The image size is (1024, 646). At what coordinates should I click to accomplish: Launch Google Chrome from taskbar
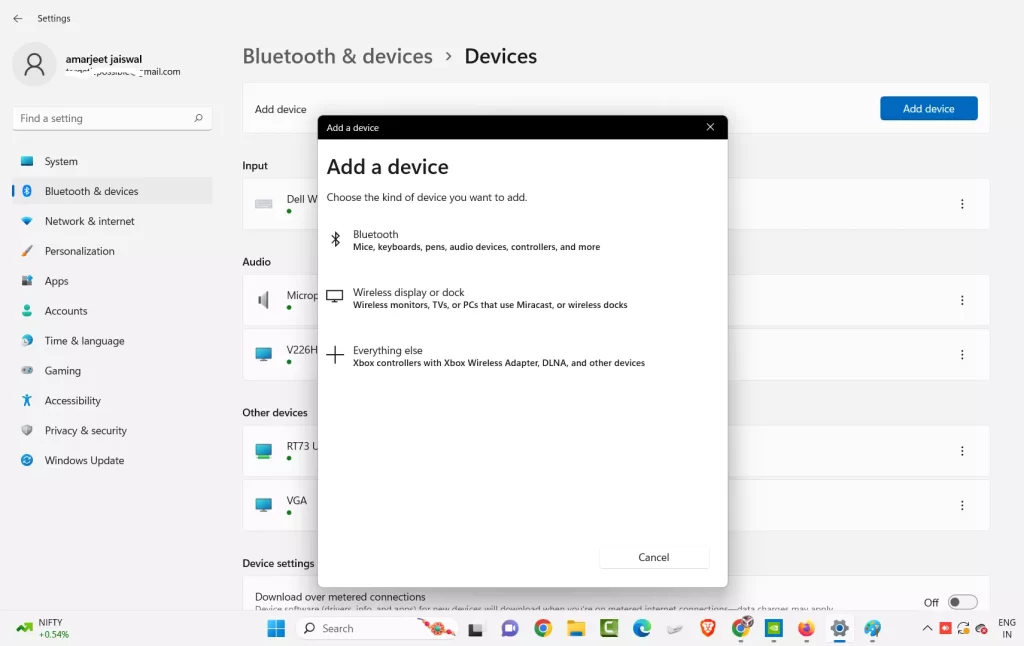tap(543, 628)
